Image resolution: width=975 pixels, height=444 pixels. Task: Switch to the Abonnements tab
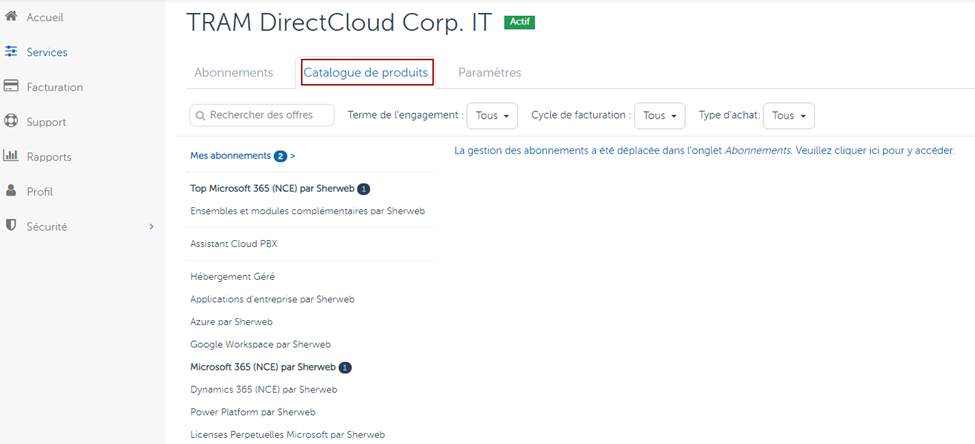click(234, 73)
